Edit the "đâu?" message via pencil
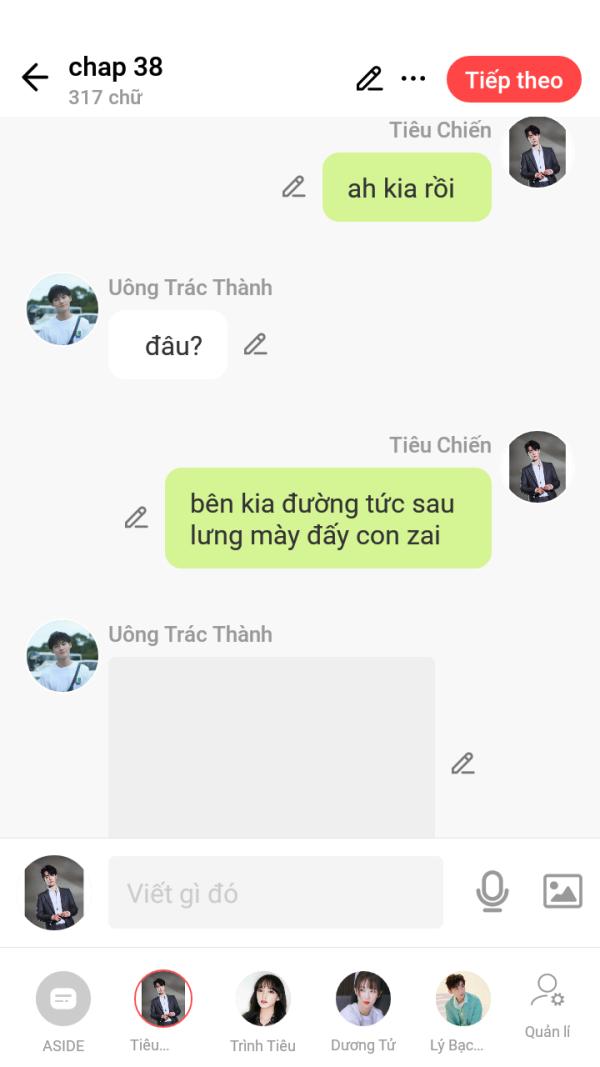Image resolution: width=600 pixels, height=1067 pixels. click(256, 344)
